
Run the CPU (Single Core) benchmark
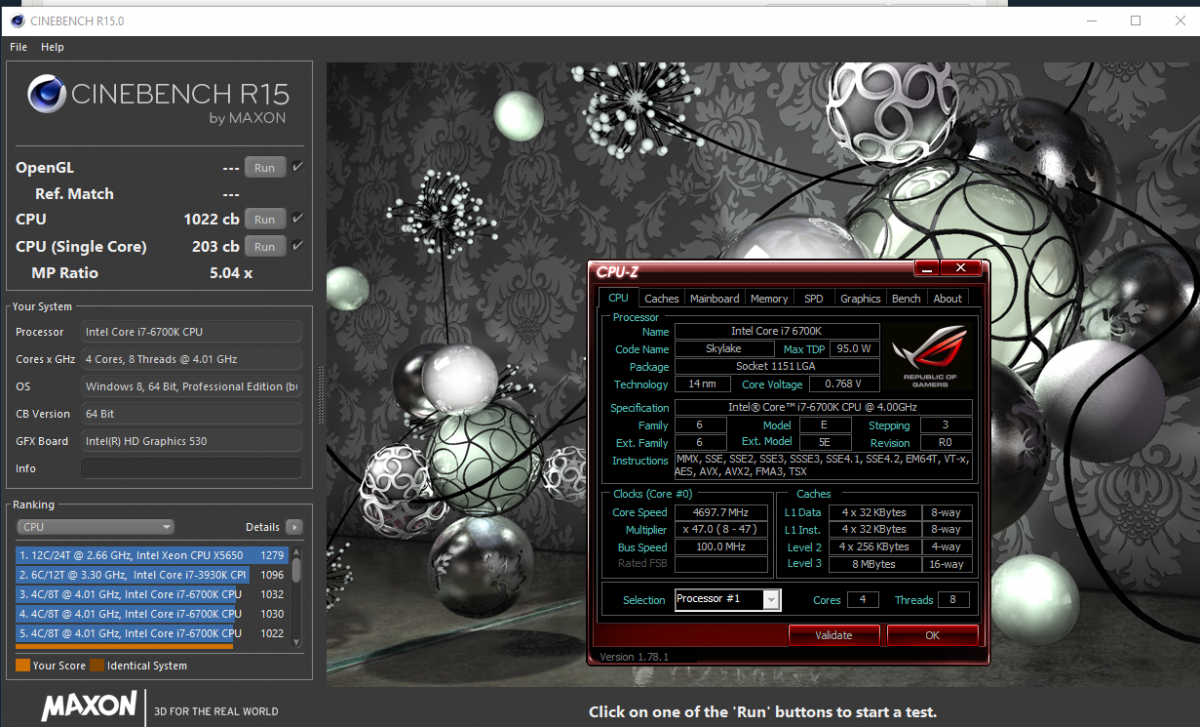(265, 246)
